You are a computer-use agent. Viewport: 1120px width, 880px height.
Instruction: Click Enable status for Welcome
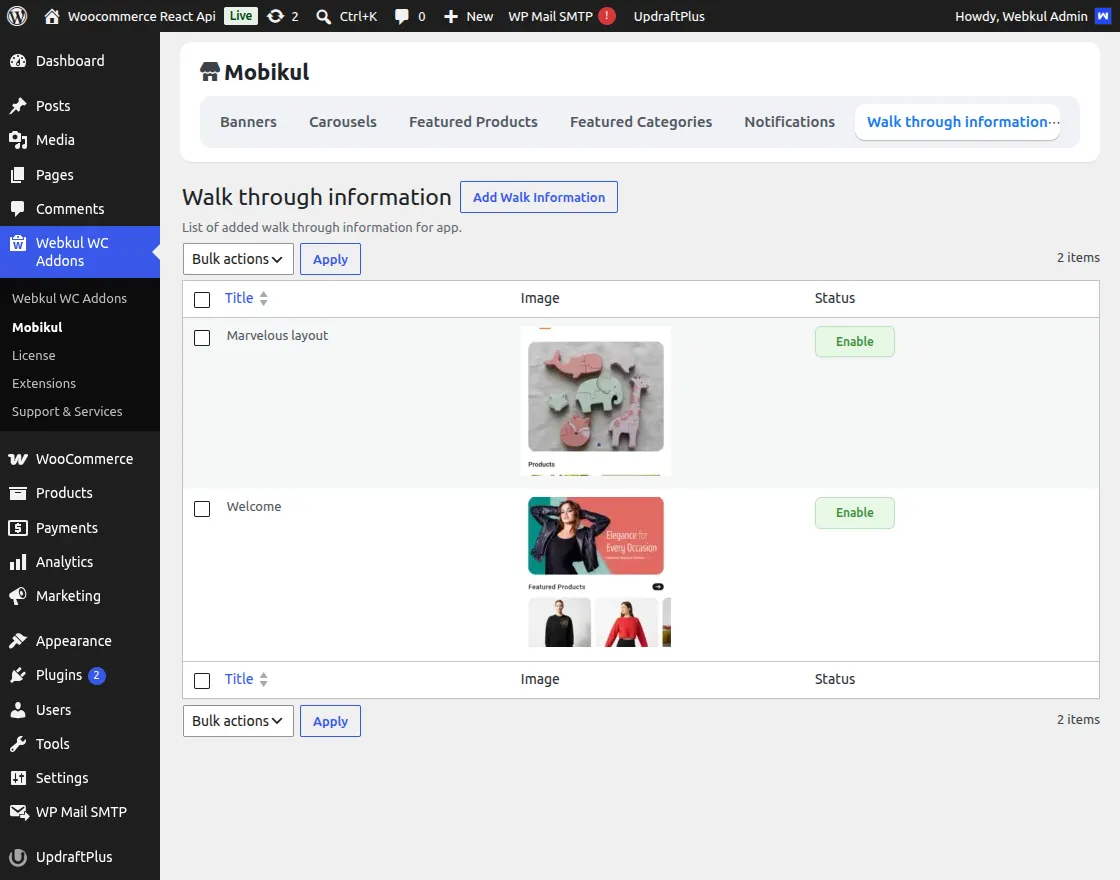[854, 512]
